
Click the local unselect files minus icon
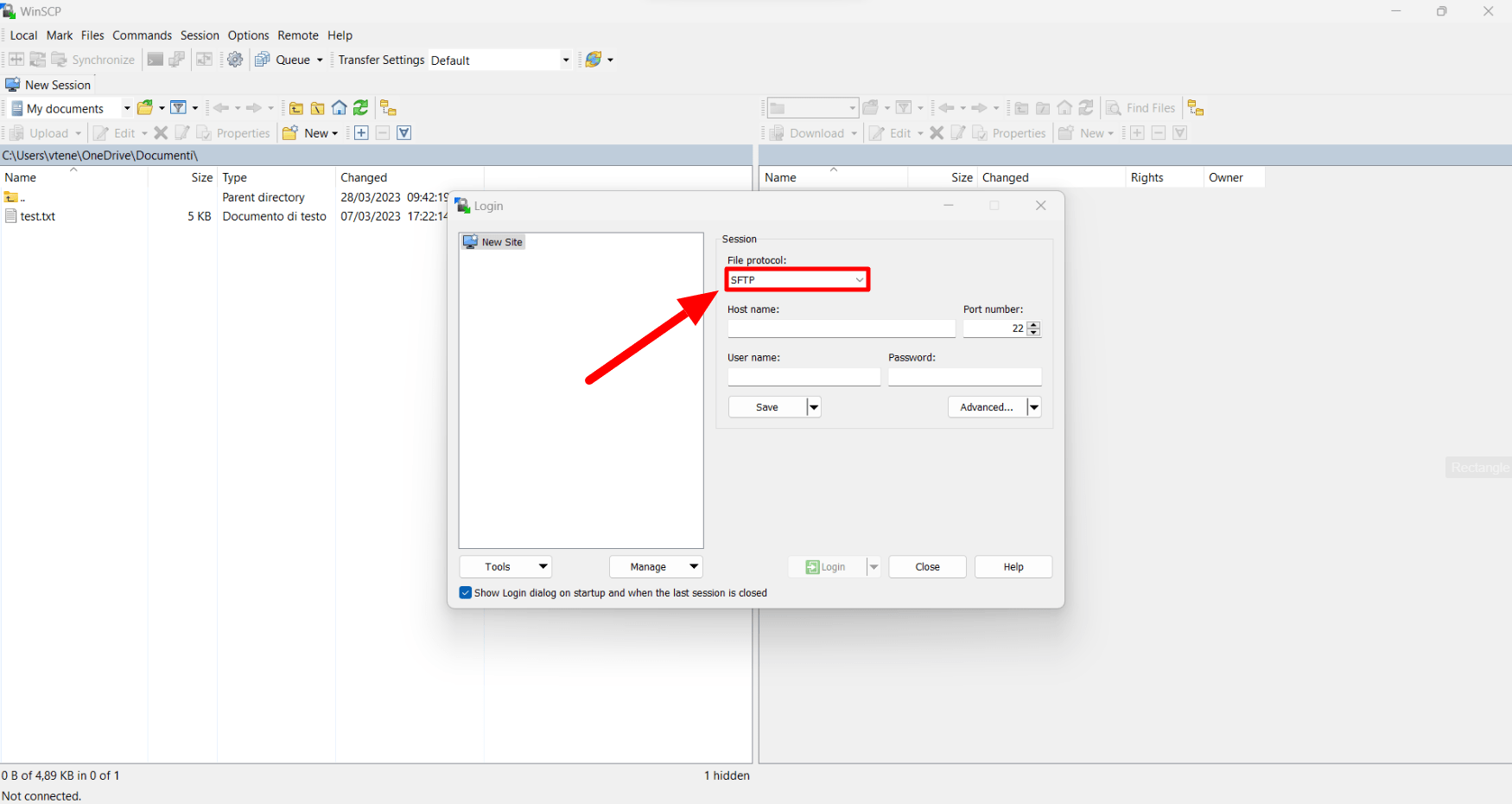tap(383, 133)
